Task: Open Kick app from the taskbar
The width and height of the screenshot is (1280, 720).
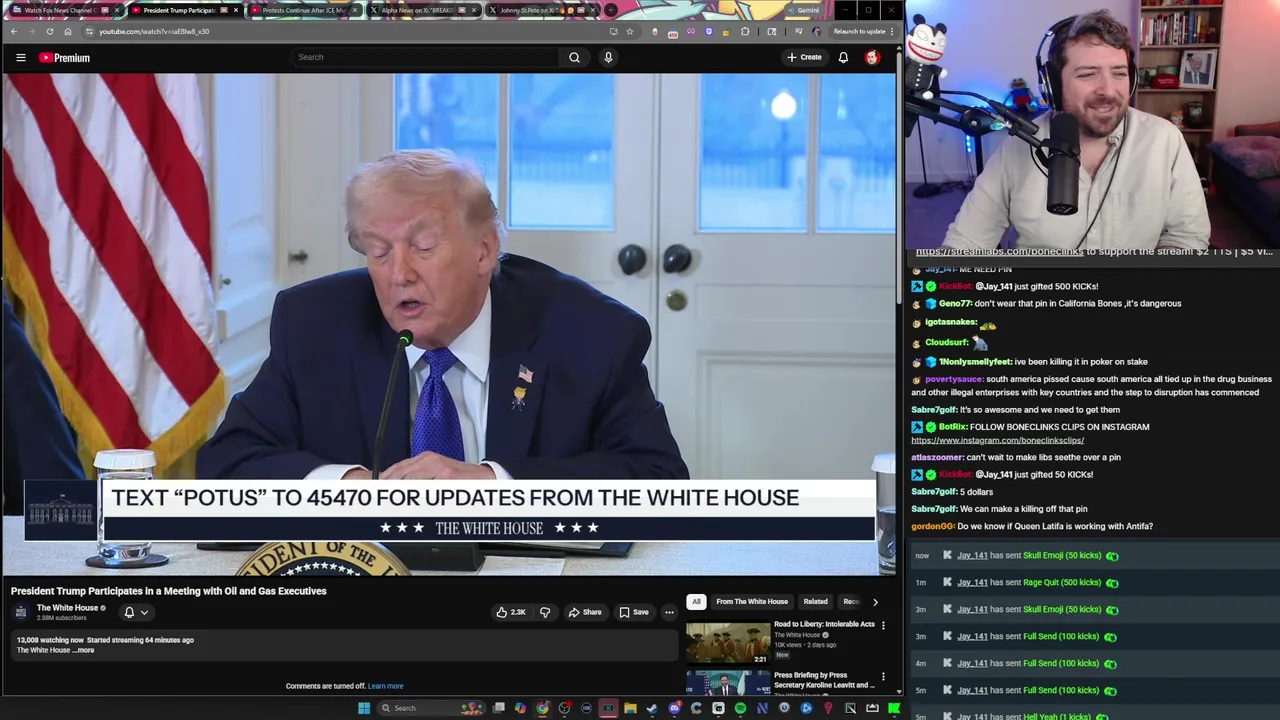Action: click(x=894, y=708)
